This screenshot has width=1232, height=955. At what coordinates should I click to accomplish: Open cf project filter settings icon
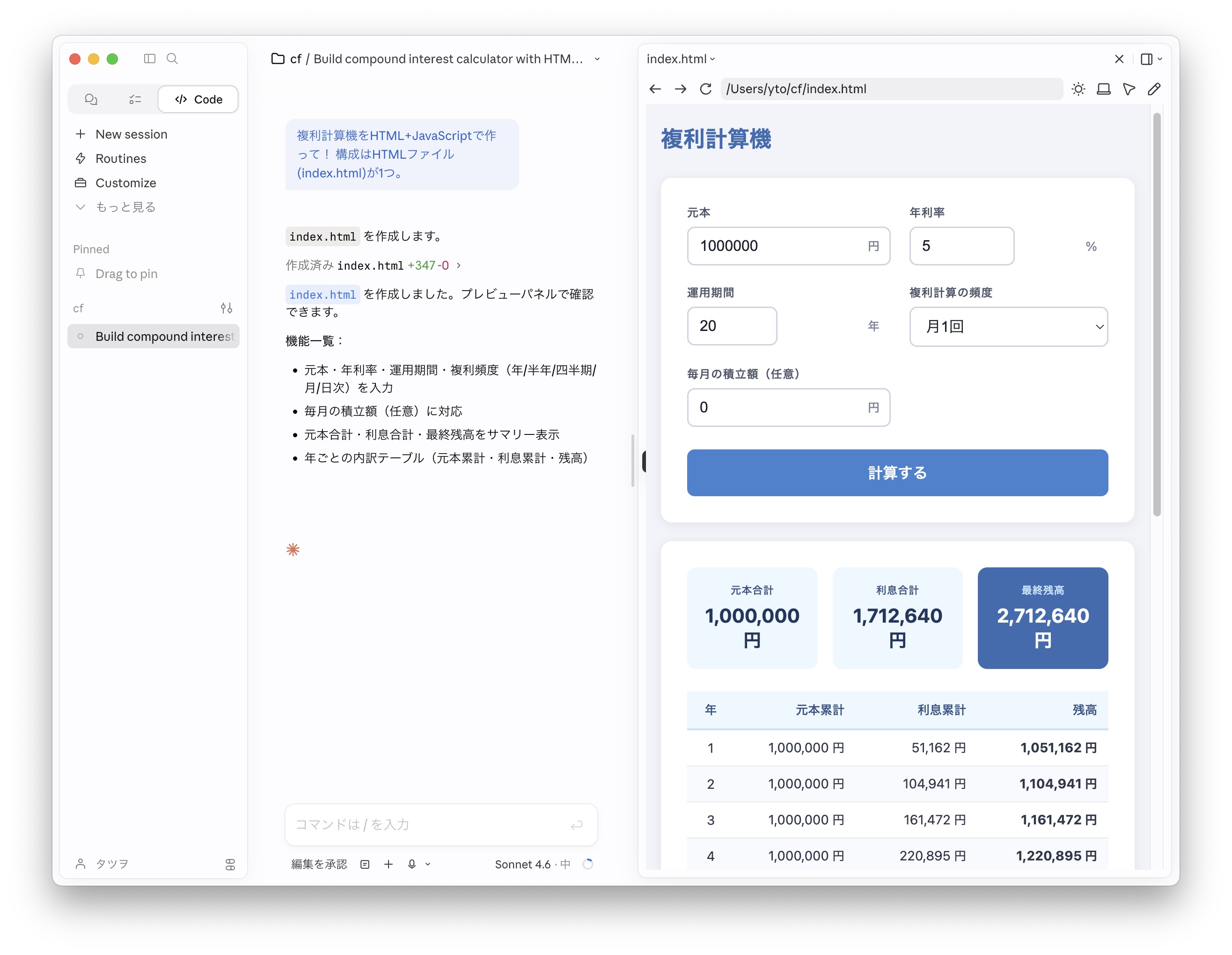point(226,308)
